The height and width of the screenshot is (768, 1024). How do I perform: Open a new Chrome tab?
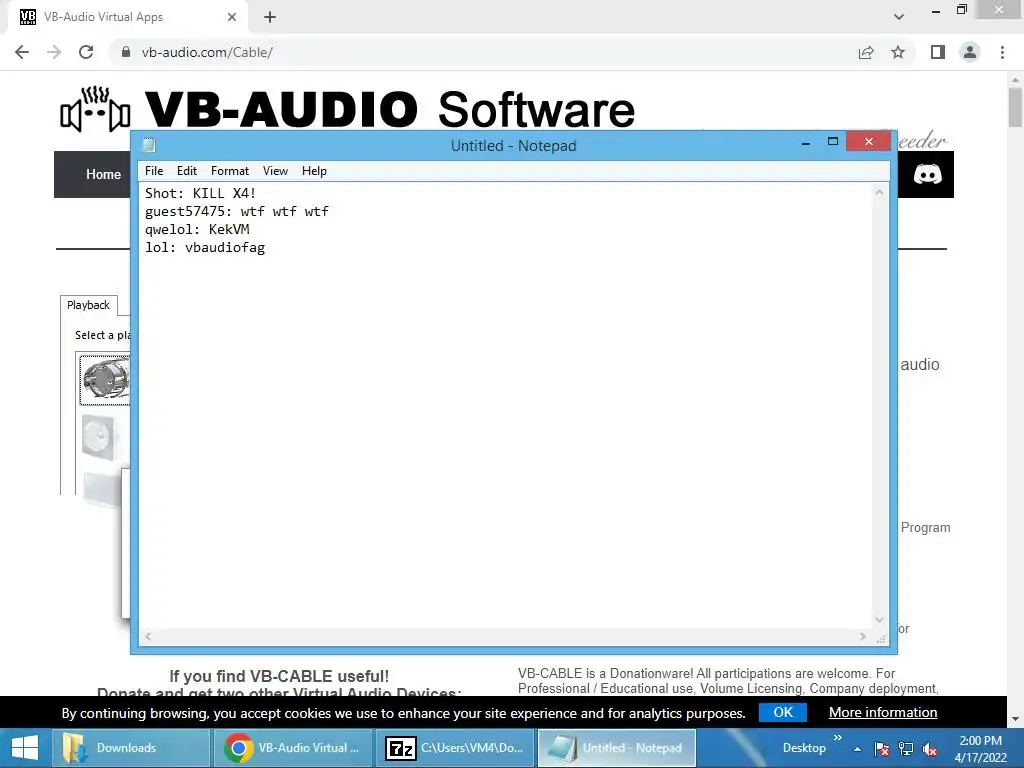coord(270,17)
